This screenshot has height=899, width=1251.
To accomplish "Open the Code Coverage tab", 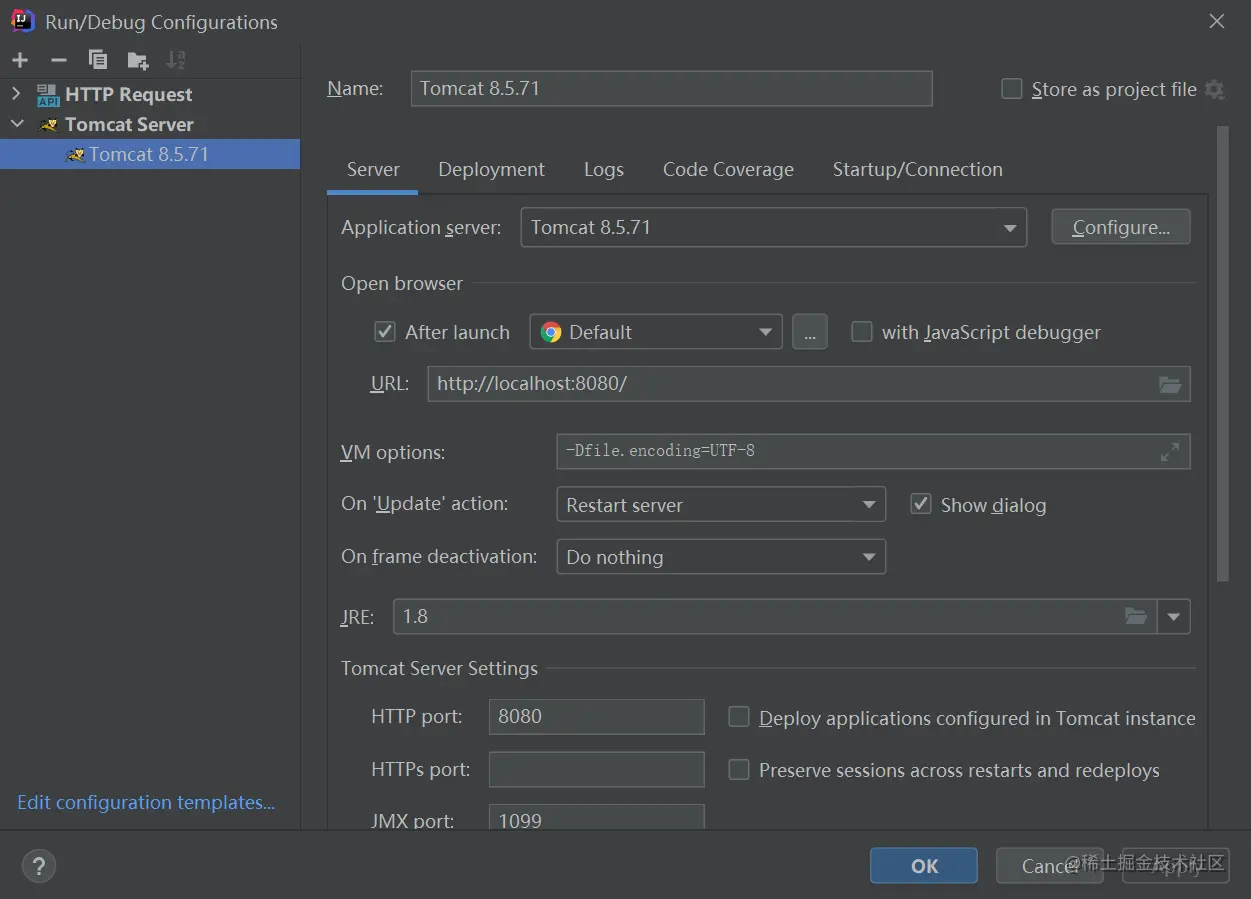I will tap(728, 169).
